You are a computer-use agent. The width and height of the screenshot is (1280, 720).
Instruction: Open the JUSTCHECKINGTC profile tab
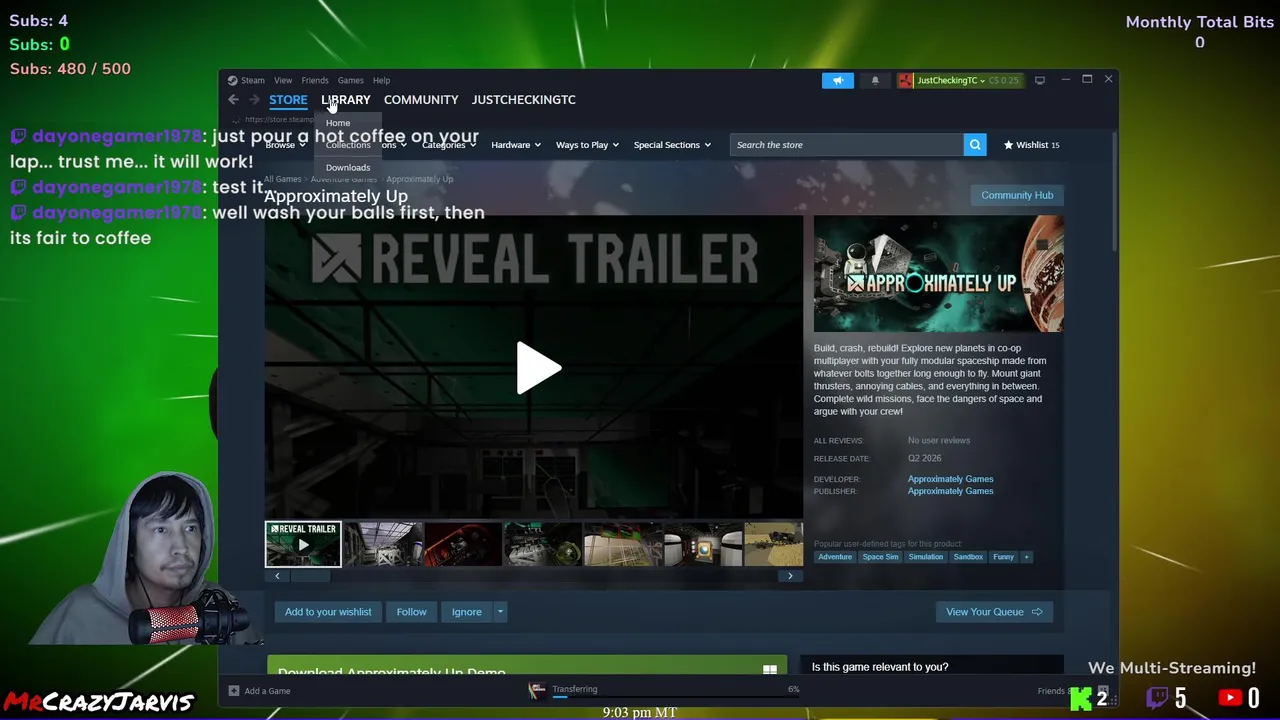[524, 100]
